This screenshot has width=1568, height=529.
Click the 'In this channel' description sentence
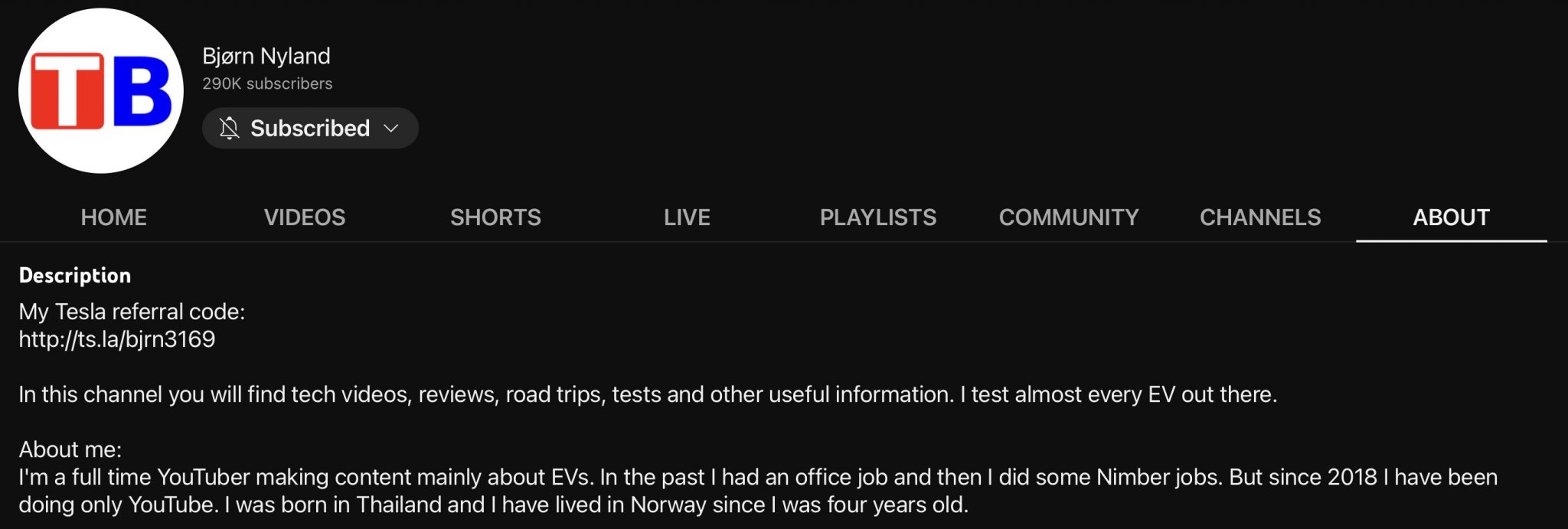[x=647, y=394]
